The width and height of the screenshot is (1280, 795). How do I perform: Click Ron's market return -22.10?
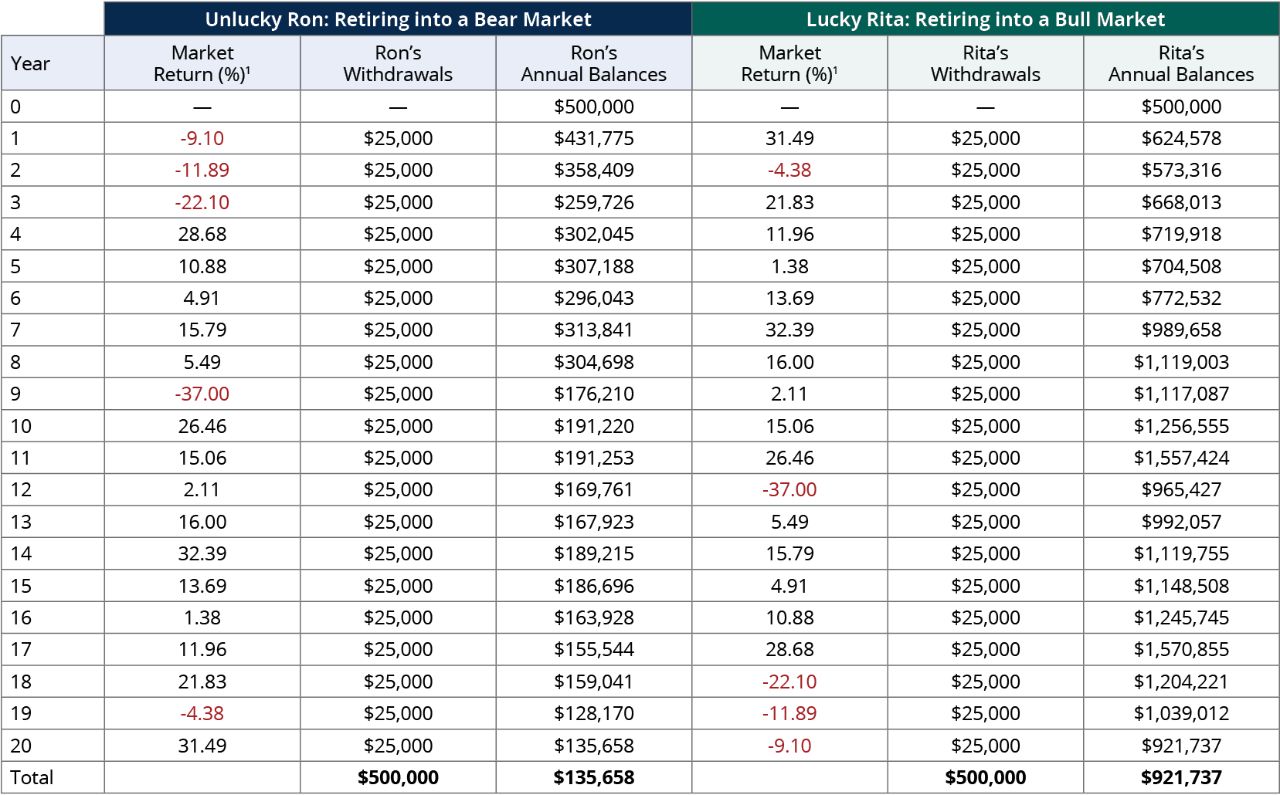[202, 202]
